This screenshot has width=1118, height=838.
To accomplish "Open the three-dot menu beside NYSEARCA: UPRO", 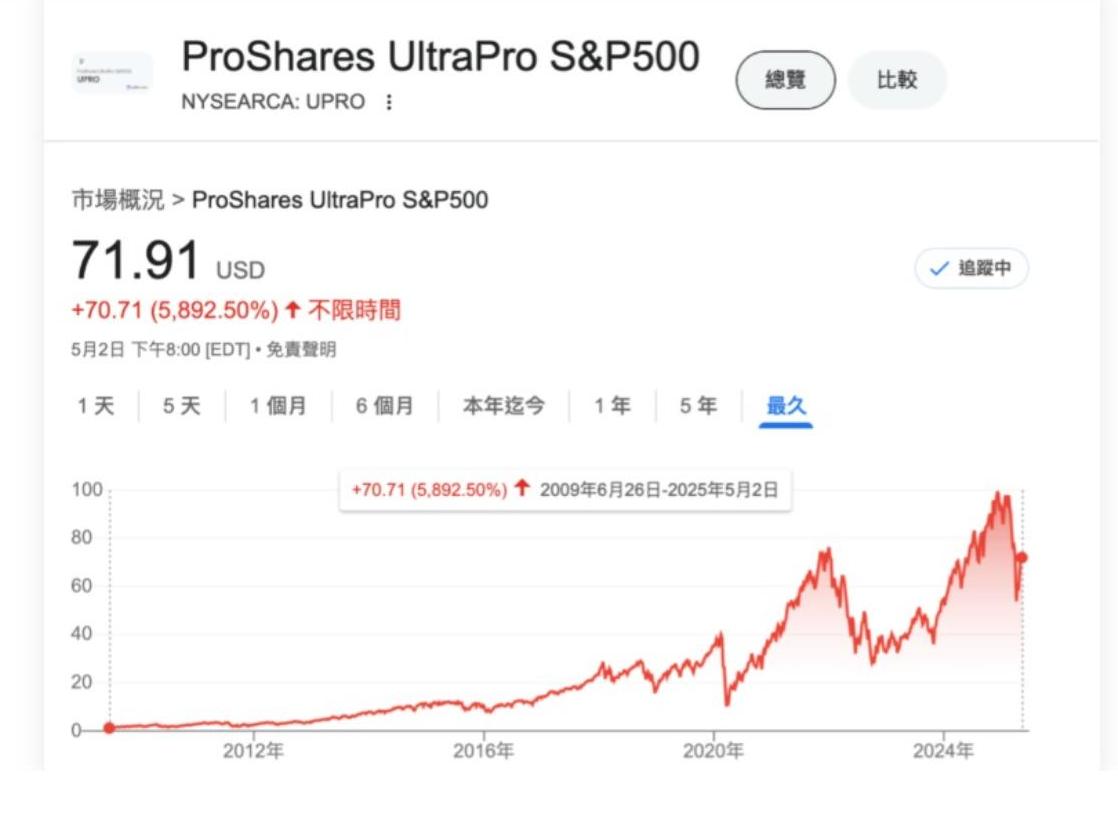I will coord(389,103).
